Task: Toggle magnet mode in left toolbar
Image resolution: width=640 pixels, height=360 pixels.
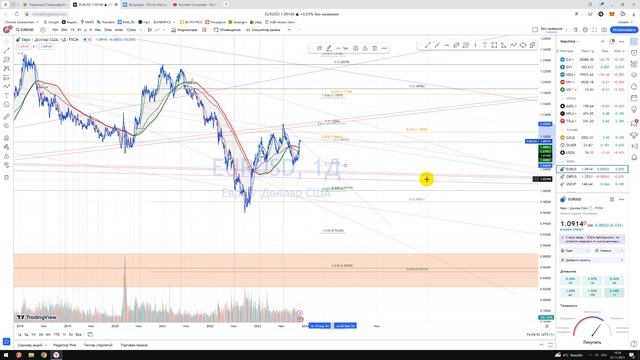Action: click(6, 138)
